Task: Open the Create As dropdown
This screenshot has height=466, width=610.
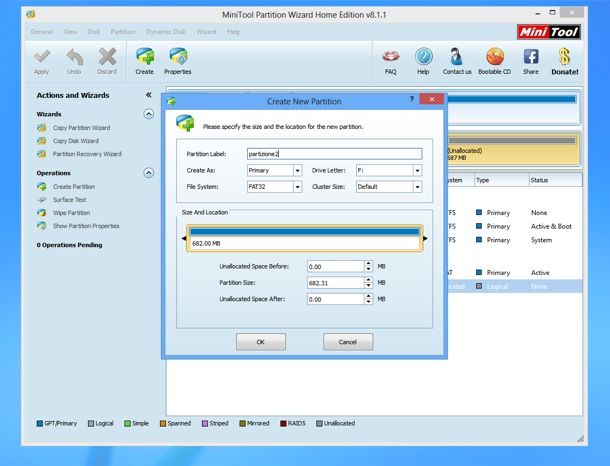Action: coord(298,170)
